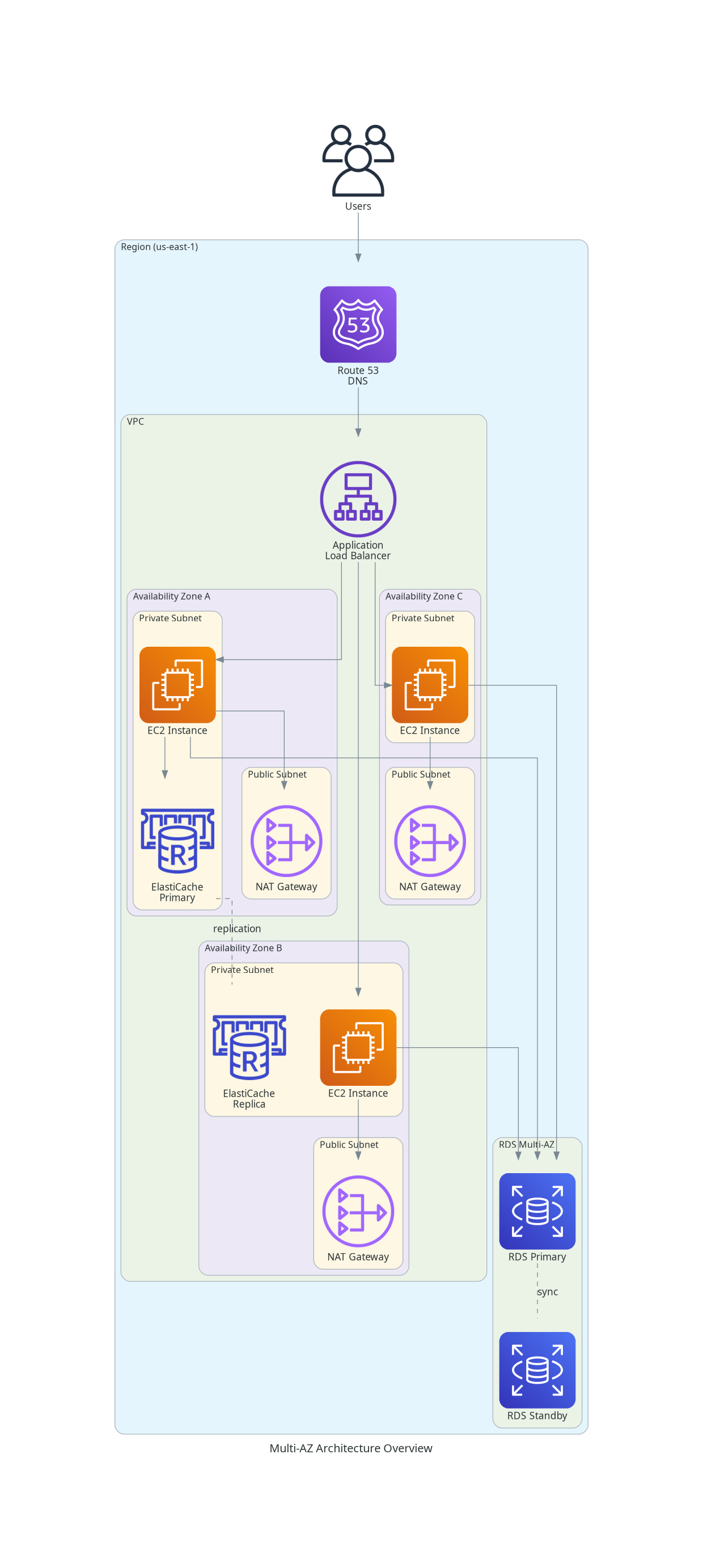703x1568 pixels.
Task: Click the 'RDS Standby' text label
Action: pos(537,1415)
